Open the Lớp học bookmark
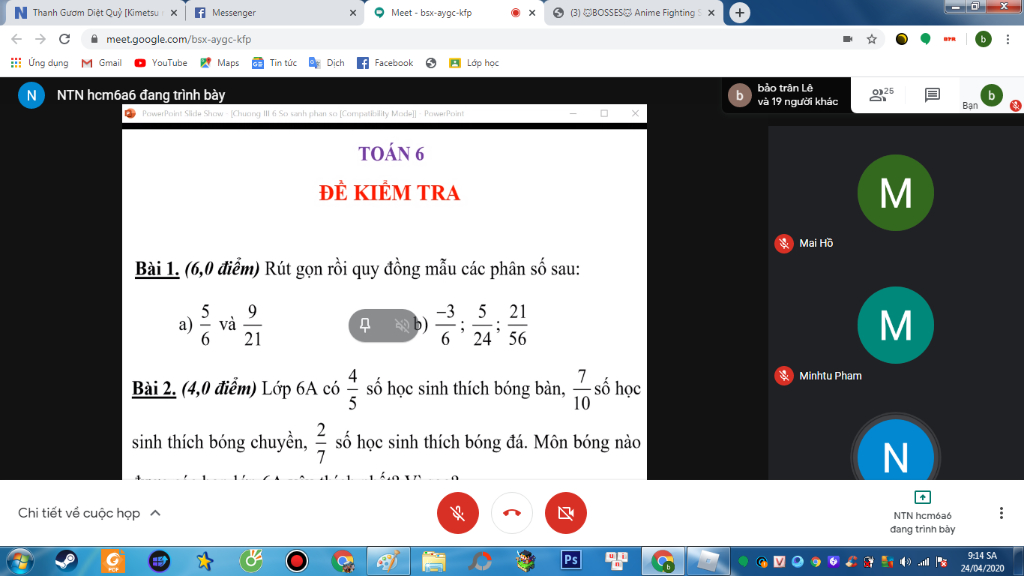This screenshot has height=576, width=1024. (x=474, y=63)
